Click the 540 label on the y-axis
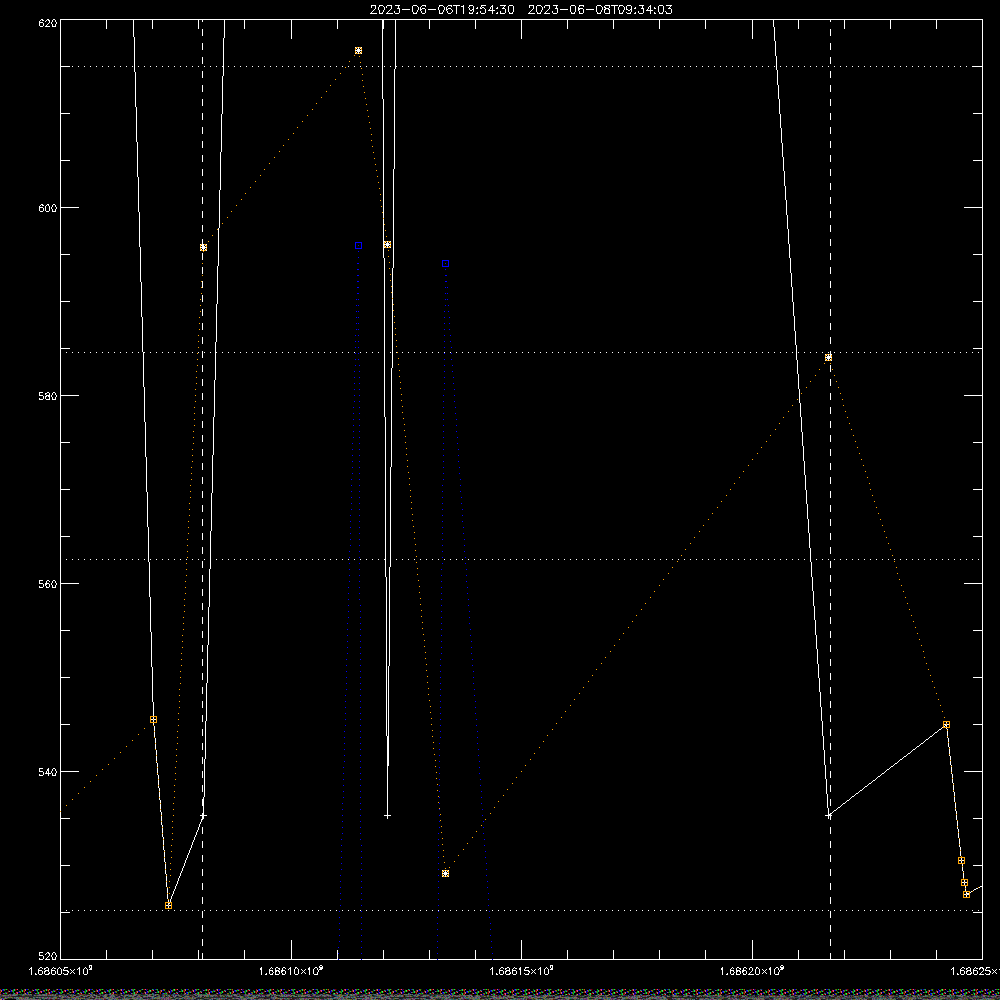The image size is (1000, 1000). pyautogui.click(x=48, y=772)
